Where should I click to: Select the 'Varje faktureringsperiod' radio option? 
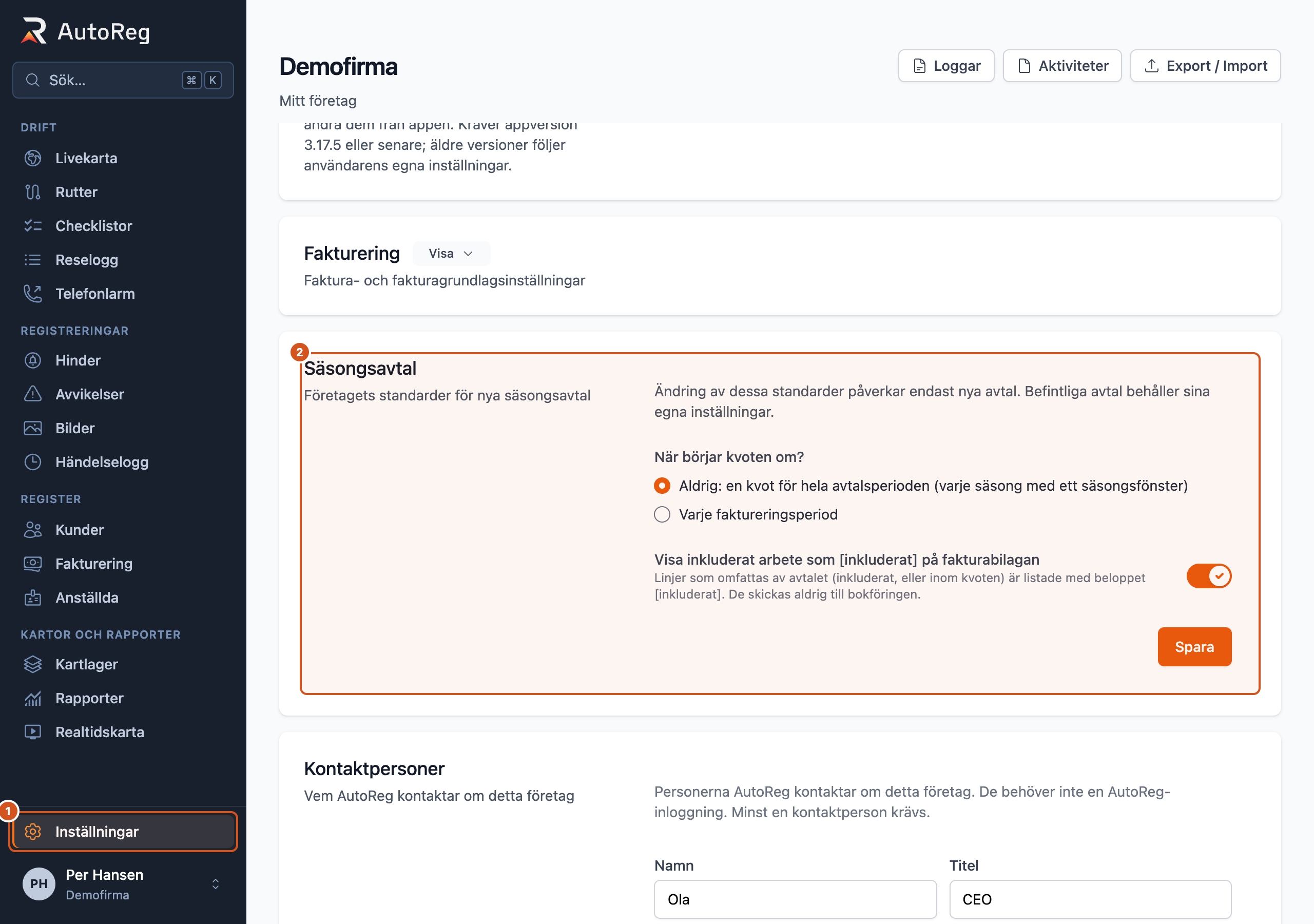click(662, 514)
